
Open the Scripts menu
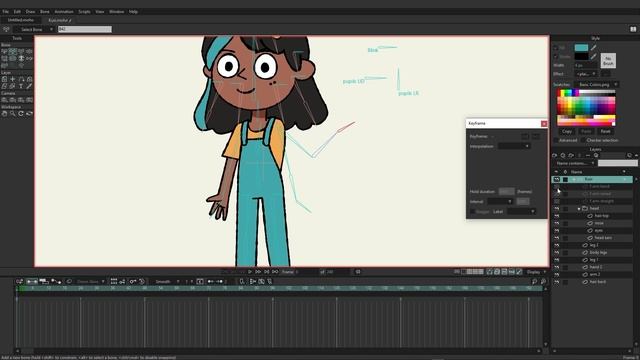point(84,12)
